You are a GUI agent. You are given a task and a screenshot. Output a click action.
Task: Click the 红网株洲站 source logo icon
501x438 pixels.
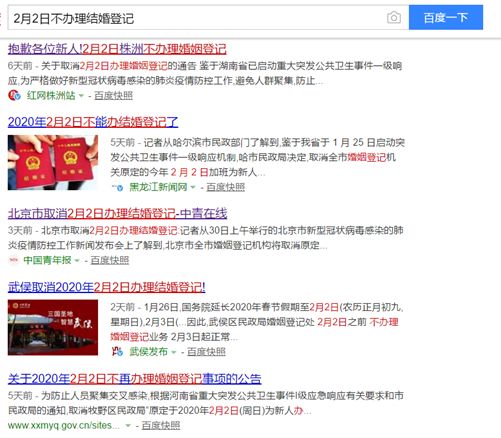[14, 96]
